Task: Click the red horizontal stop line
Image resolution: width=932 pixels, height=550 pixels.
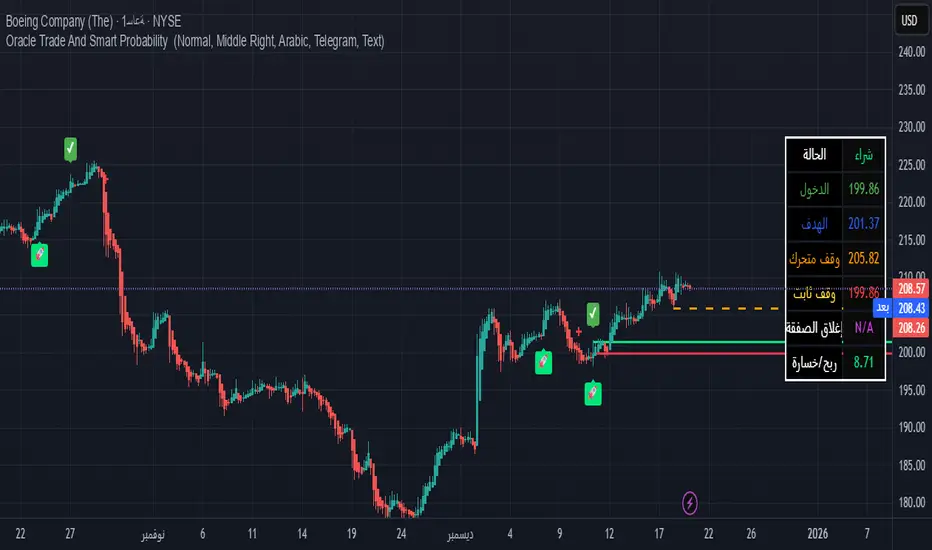Action: tap(691, 353)
